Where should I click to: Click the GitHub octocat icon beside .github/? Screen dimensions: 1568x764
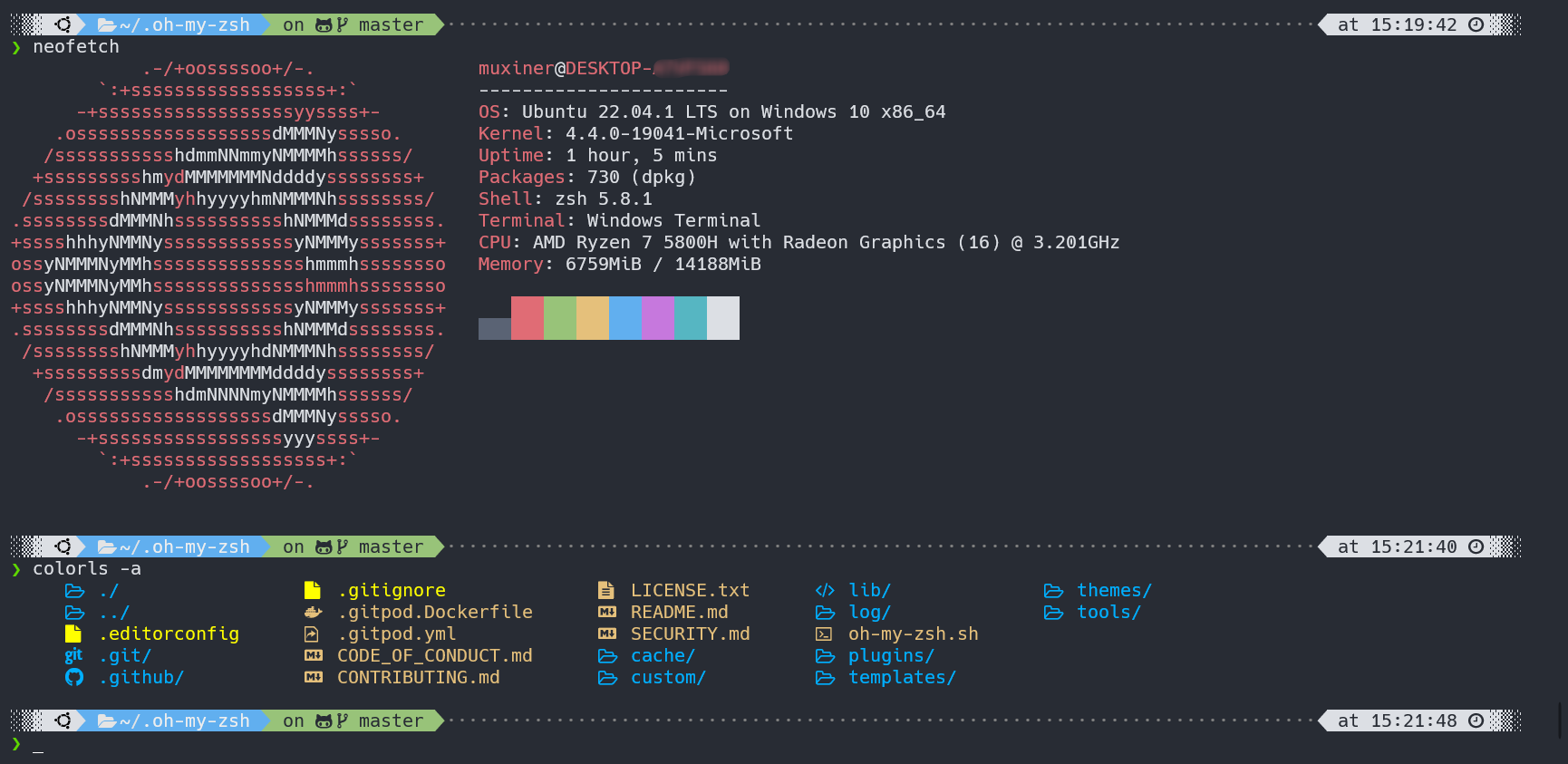coord(74,677)
